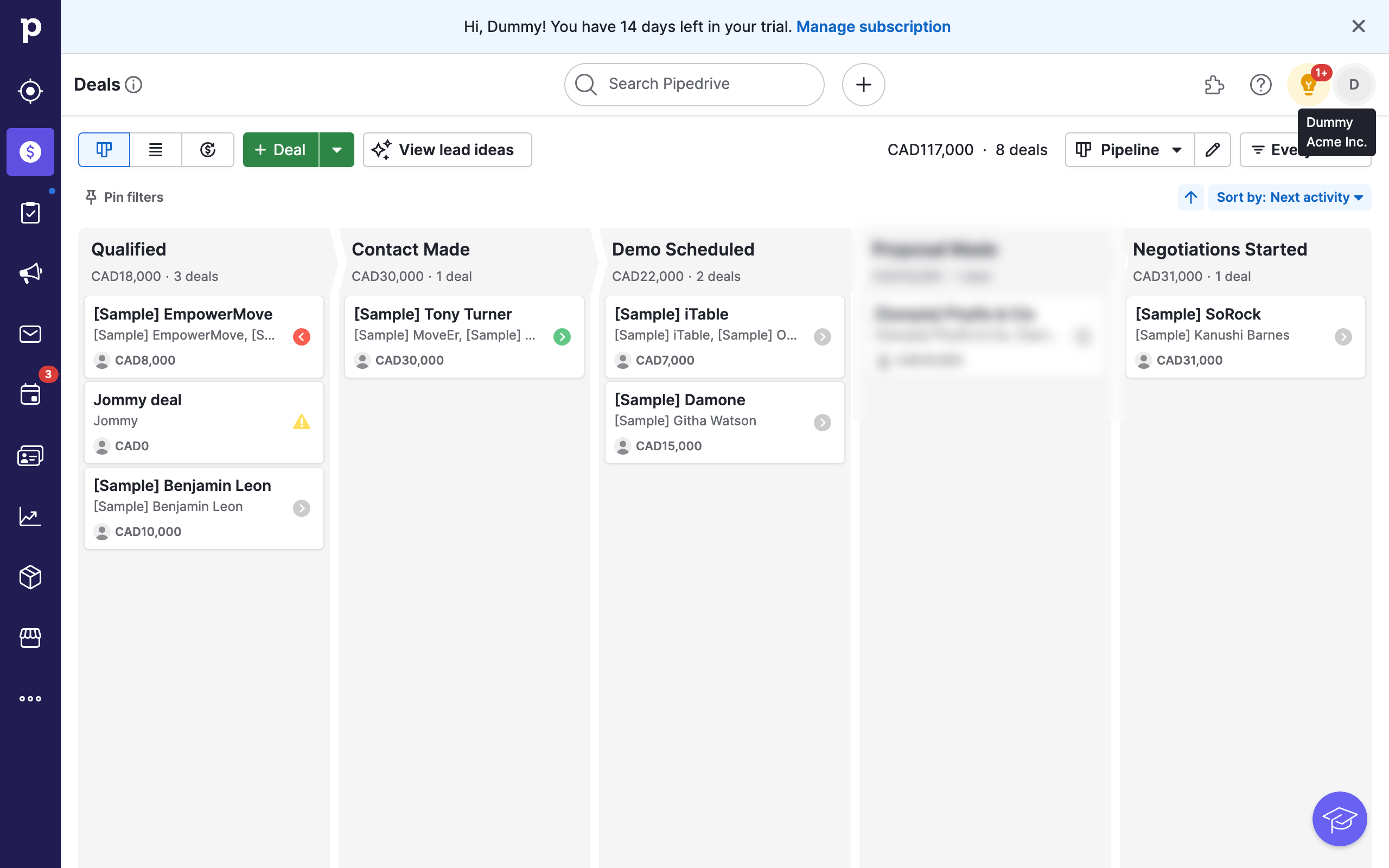Open the Projects checklist sidebar item
This screenshot has height=868, width=1389.
(x=30, y=213)
